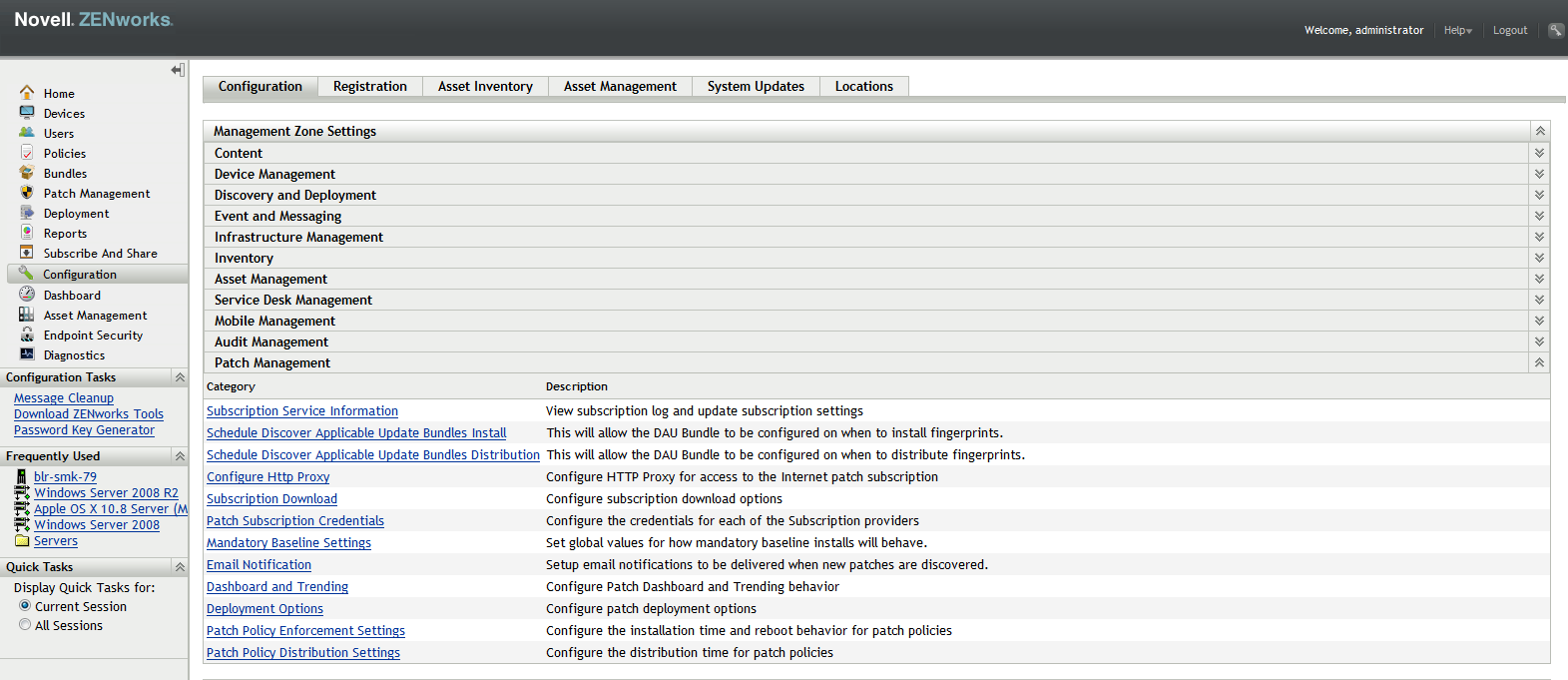Click Password Key Generator link
The height and width of the screenshot is (680, 1568).
pos(84,429)
